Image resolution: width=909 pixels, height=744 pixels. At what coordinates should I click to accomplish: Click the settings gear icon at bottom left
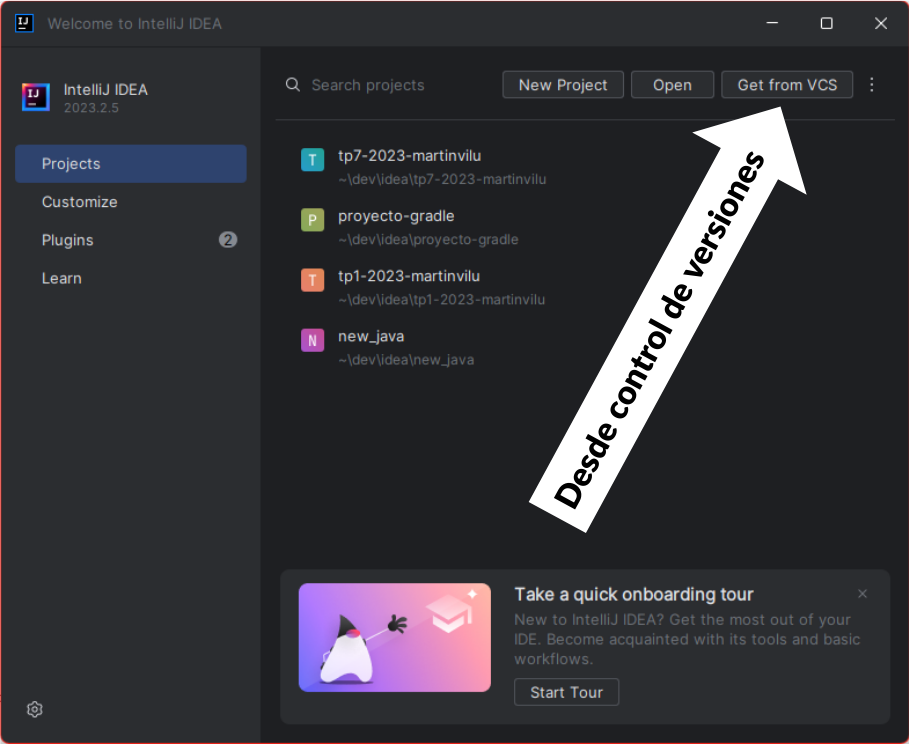(x=35, y=709)
